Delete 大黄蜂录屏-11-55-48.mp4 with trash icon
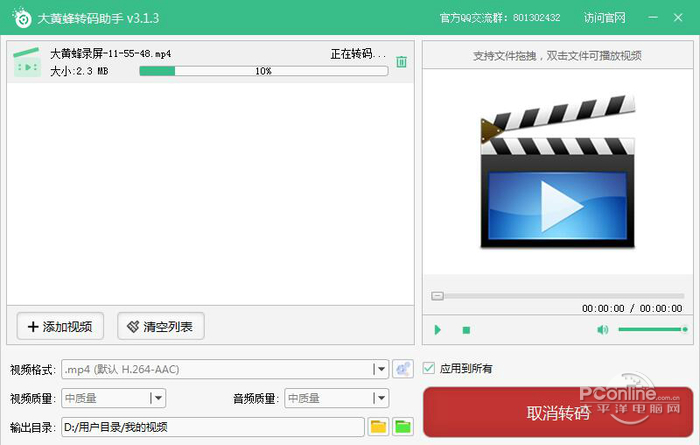The width and height of the screenshot is (700, 445). pos(401,62)
